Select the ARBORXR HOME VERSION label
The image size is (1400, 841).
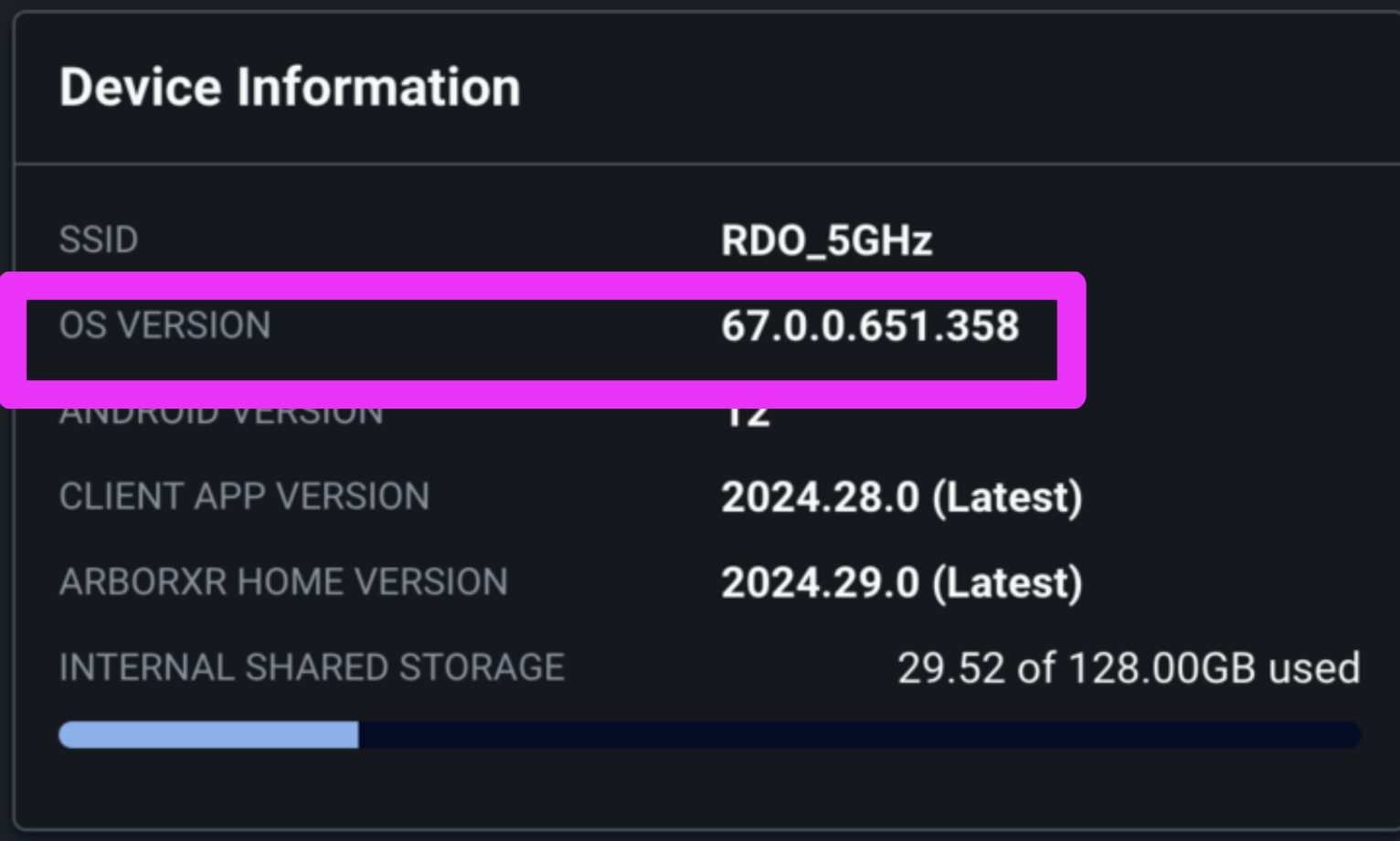[x=283, y=582]
